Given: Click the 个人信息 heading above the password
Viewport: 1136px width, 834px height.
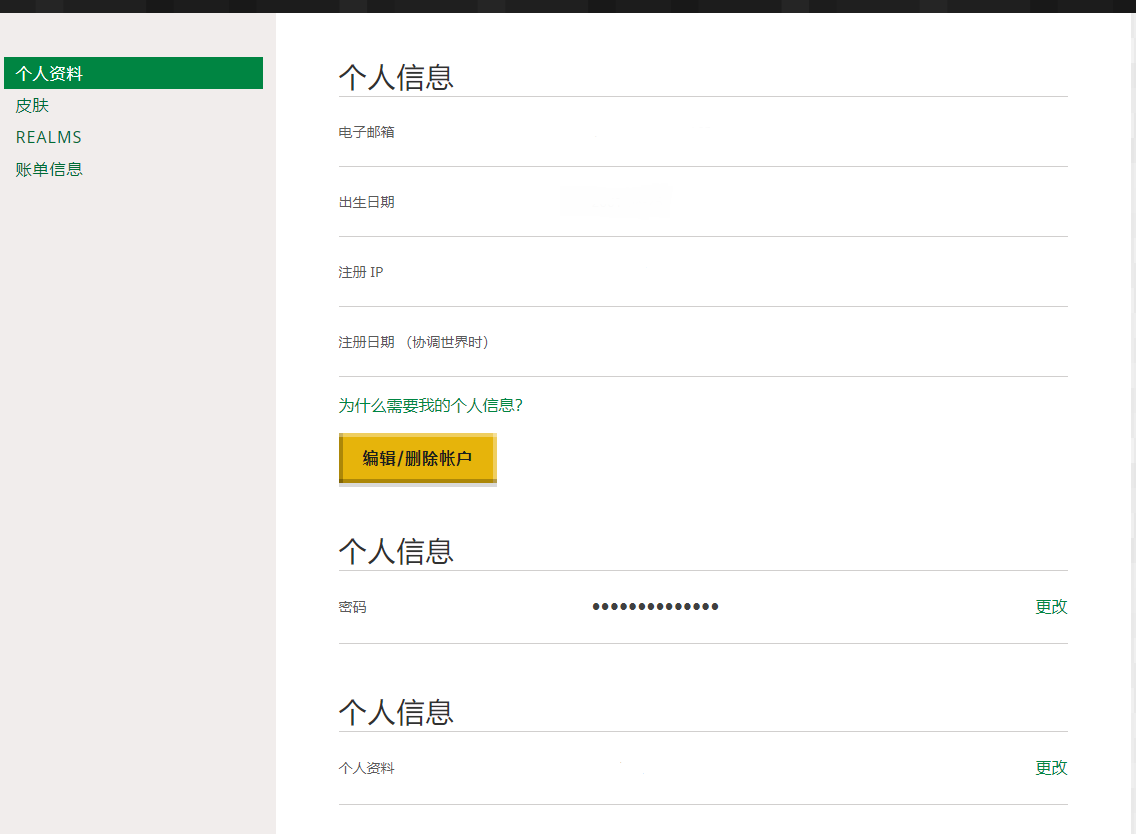Looking at the screenshot, I should 396,551.
